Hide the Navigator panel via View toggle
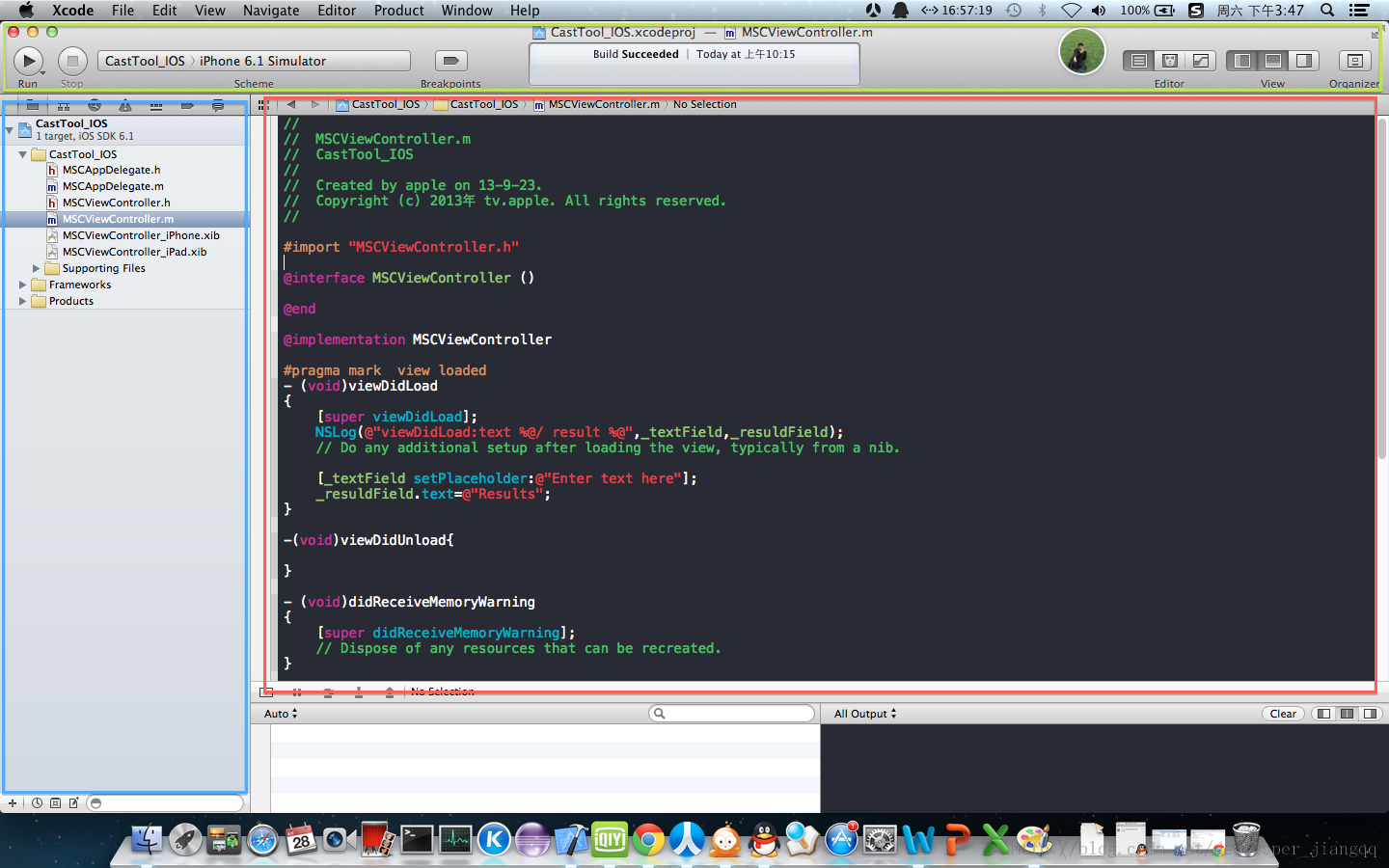Viewport: 1389px width, 868px height. pyautogui.click(x=1242, y=61)
